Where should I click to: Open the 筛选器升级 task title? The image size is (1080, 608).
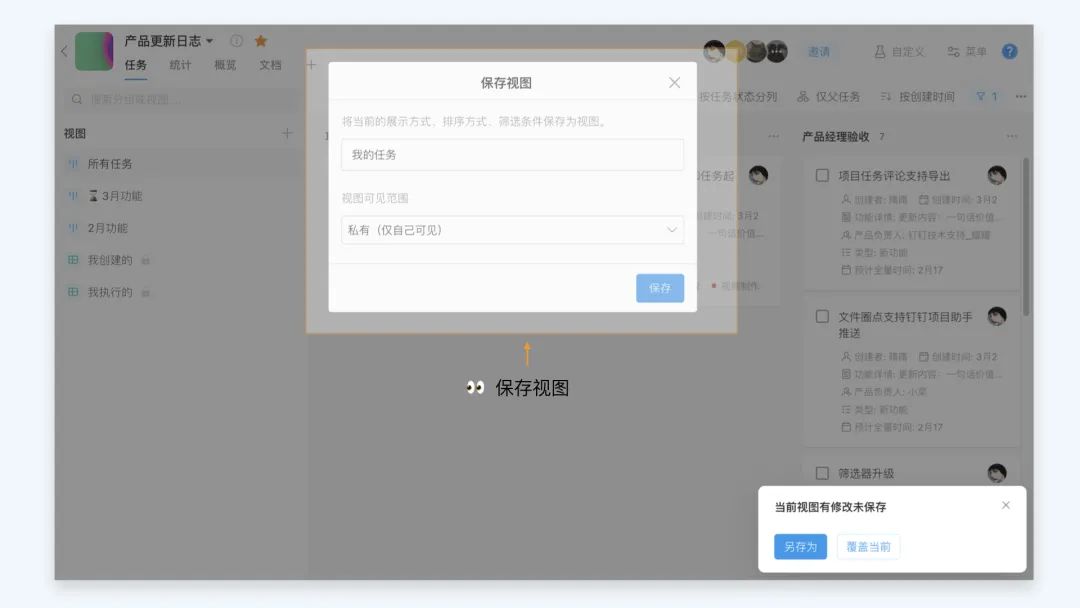click(866, 474)
